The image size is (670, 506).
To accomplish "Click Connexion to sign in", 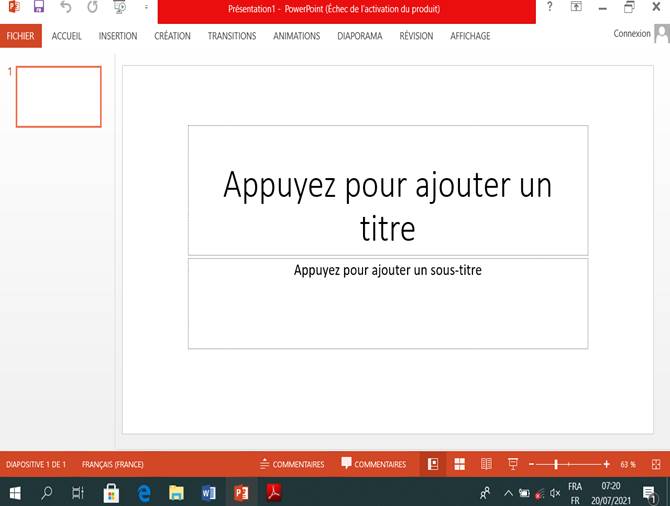I will pos(631,34).
